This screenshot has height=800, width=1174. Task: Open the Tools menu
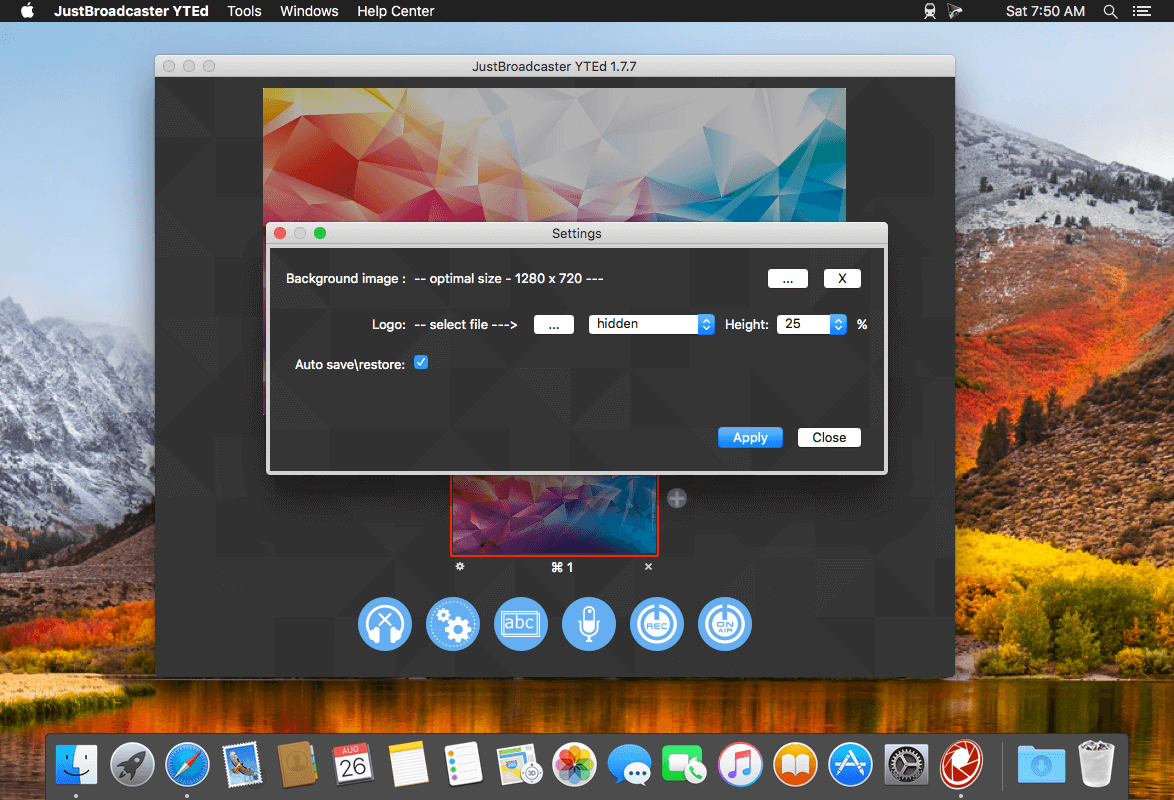[x=244, y=11]
